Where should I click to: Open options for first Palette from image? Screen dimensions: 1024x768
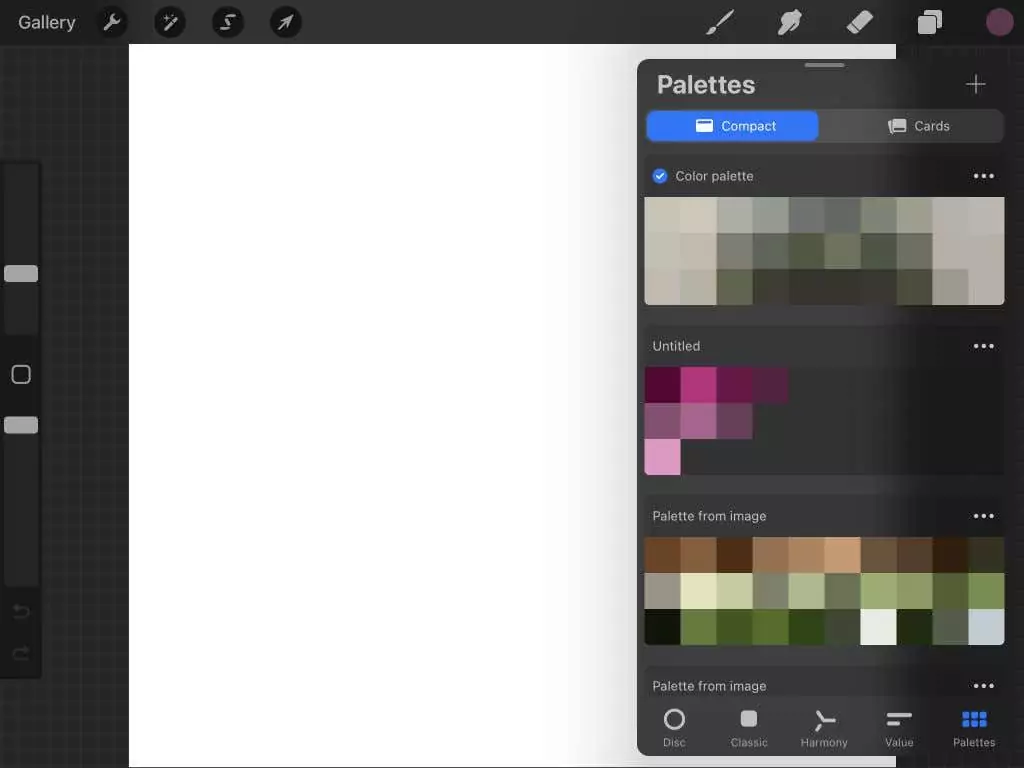pos(984,516)
